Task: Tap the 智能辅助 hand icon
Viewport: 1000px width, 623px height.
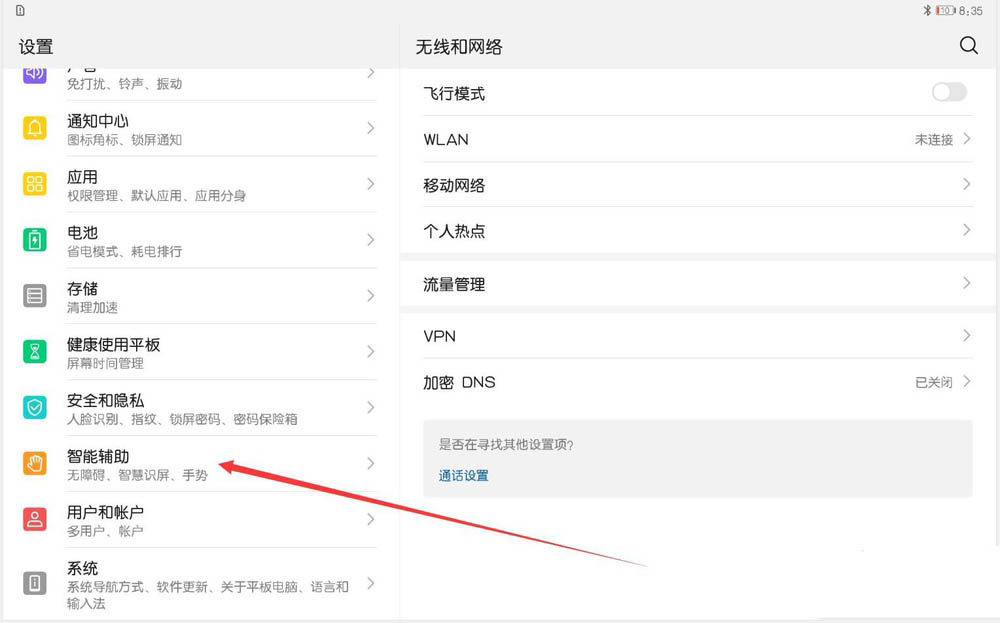Action: (33, 463)
